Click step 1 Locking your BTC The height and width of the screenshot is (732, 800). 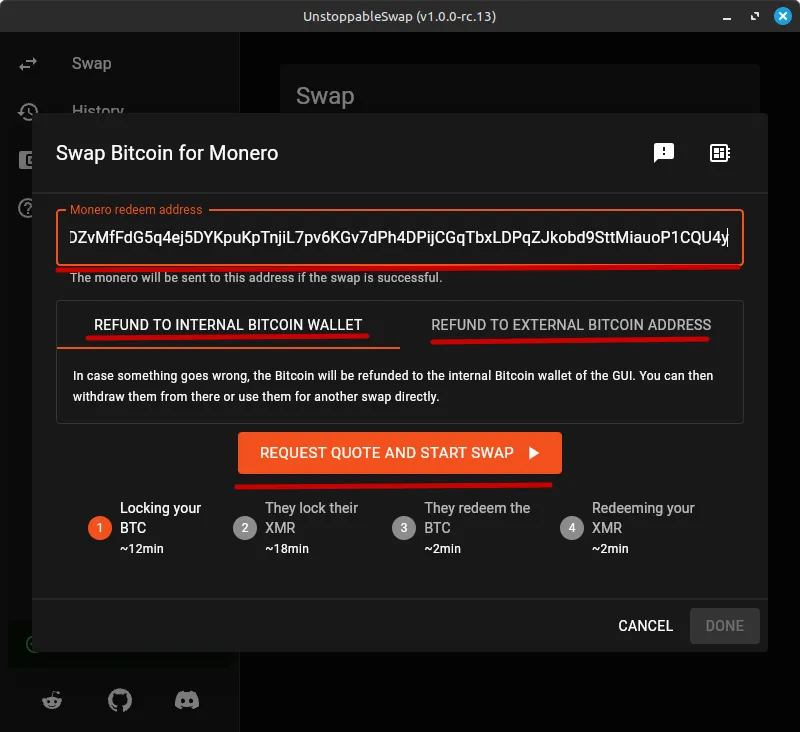point(145,528)
